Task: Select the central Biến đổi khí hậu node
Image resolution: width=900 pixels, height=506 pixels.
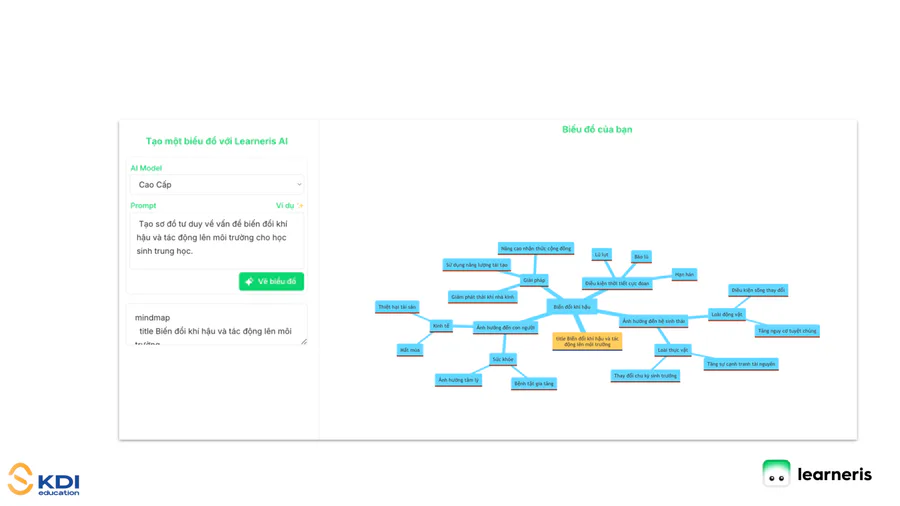Action: [x=572, y=307]
